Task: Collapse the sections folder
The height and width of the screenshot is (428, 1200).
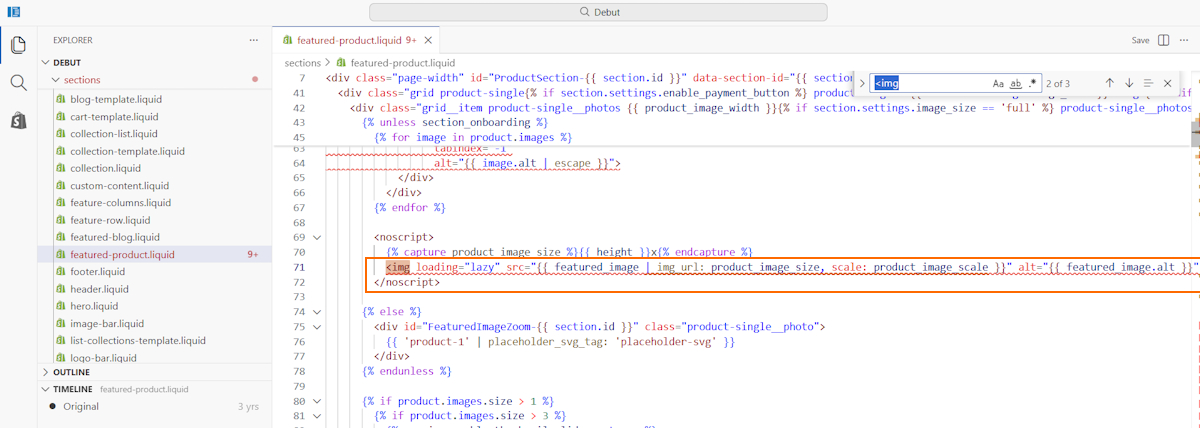Action: pyautogui.click(x=56, y=80)
